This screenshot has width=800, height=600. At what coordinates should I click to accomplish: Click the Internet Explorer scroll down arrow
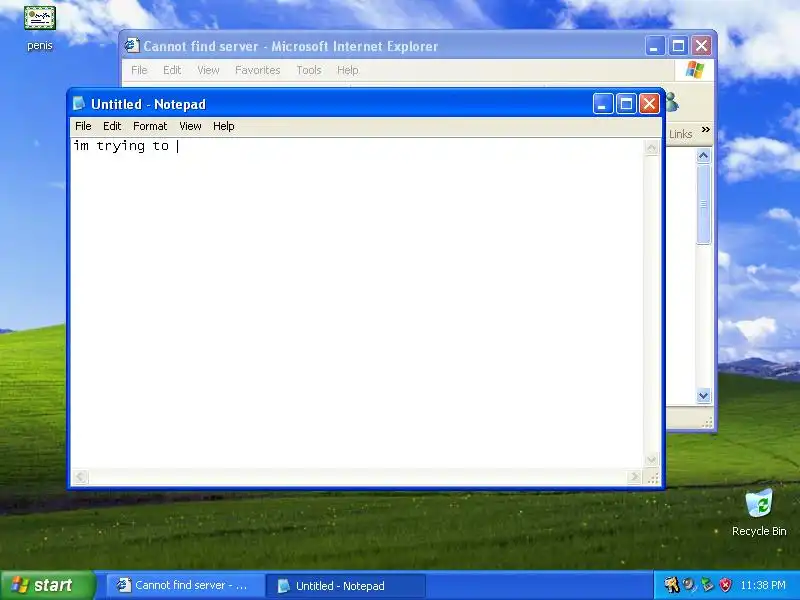pos(704,395)
